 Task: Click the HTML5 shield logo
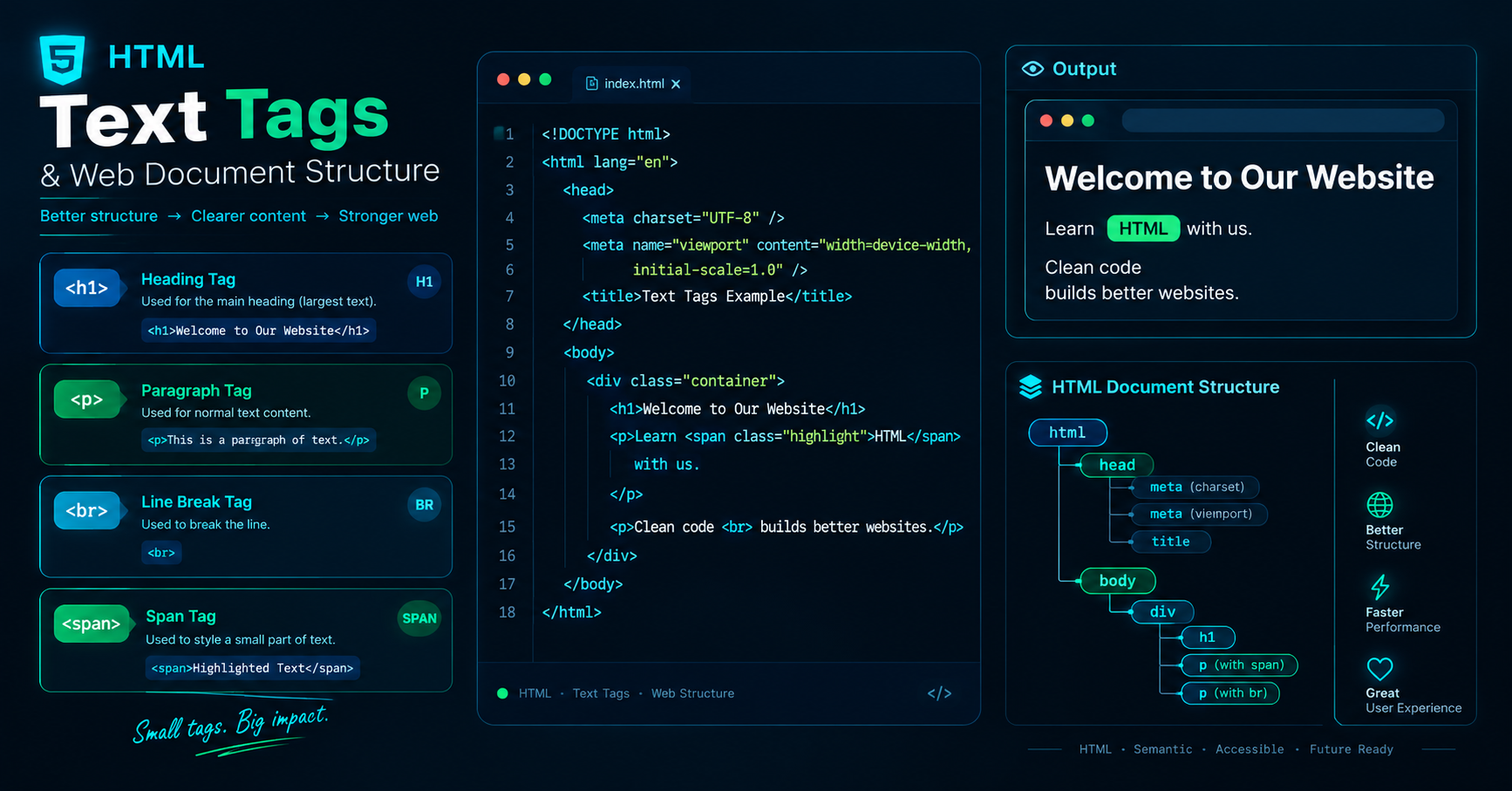point(62,59)
